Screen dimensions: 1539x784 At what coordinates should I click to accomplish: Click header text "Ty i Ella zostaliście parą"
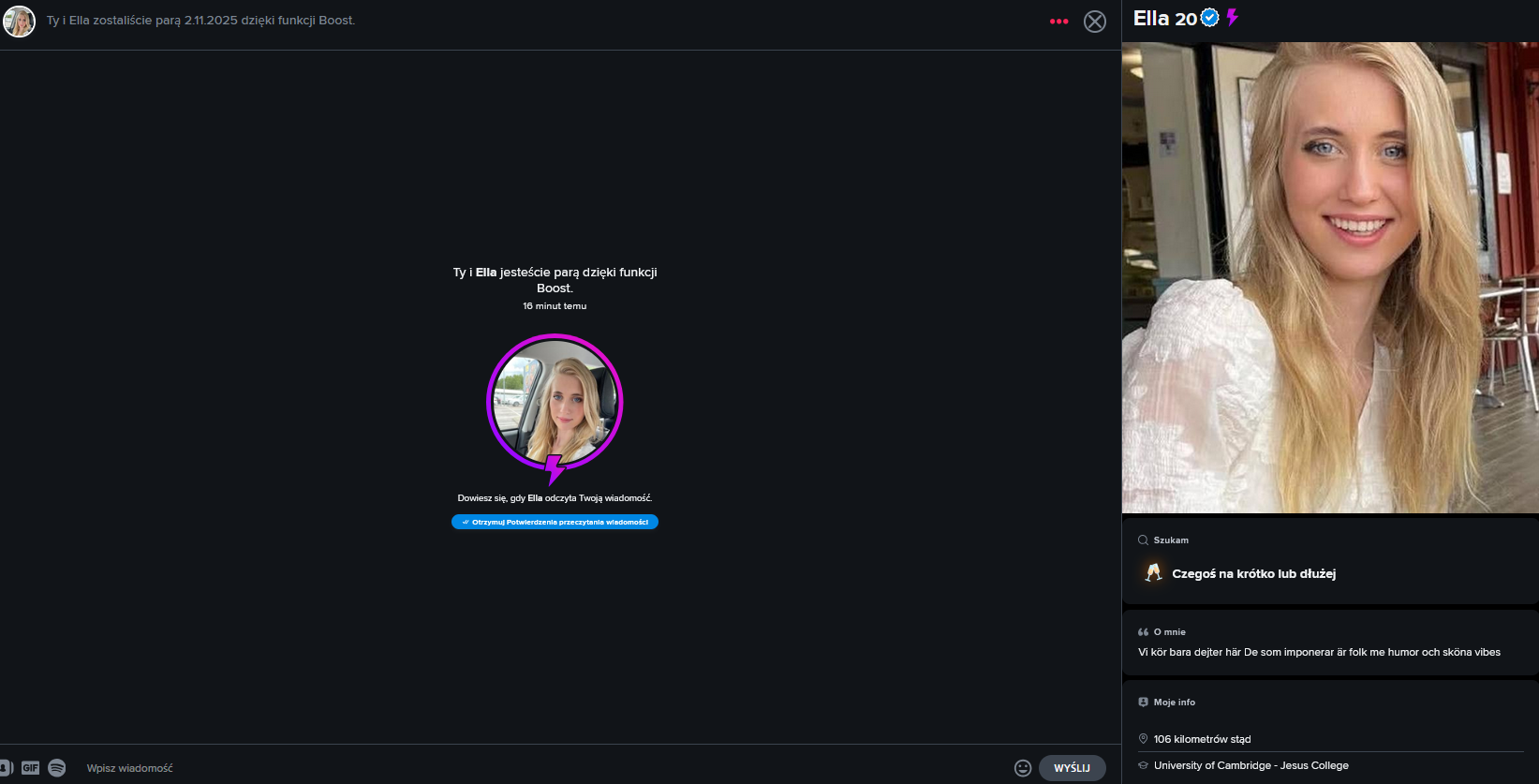click(x=200, y=21)
